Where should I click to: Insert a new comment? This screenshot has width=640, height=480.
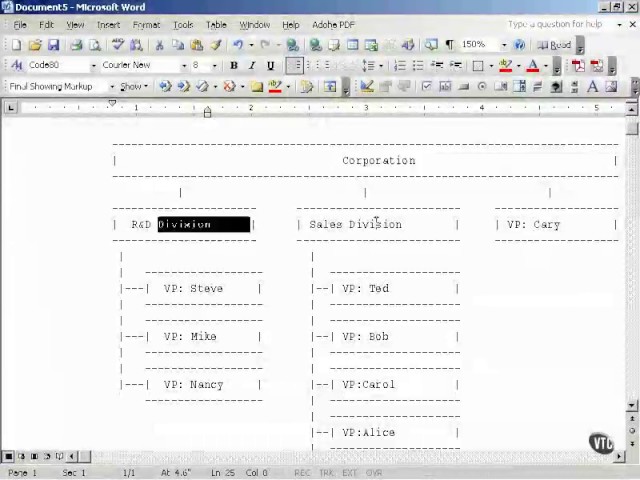[x=257, y=87]
